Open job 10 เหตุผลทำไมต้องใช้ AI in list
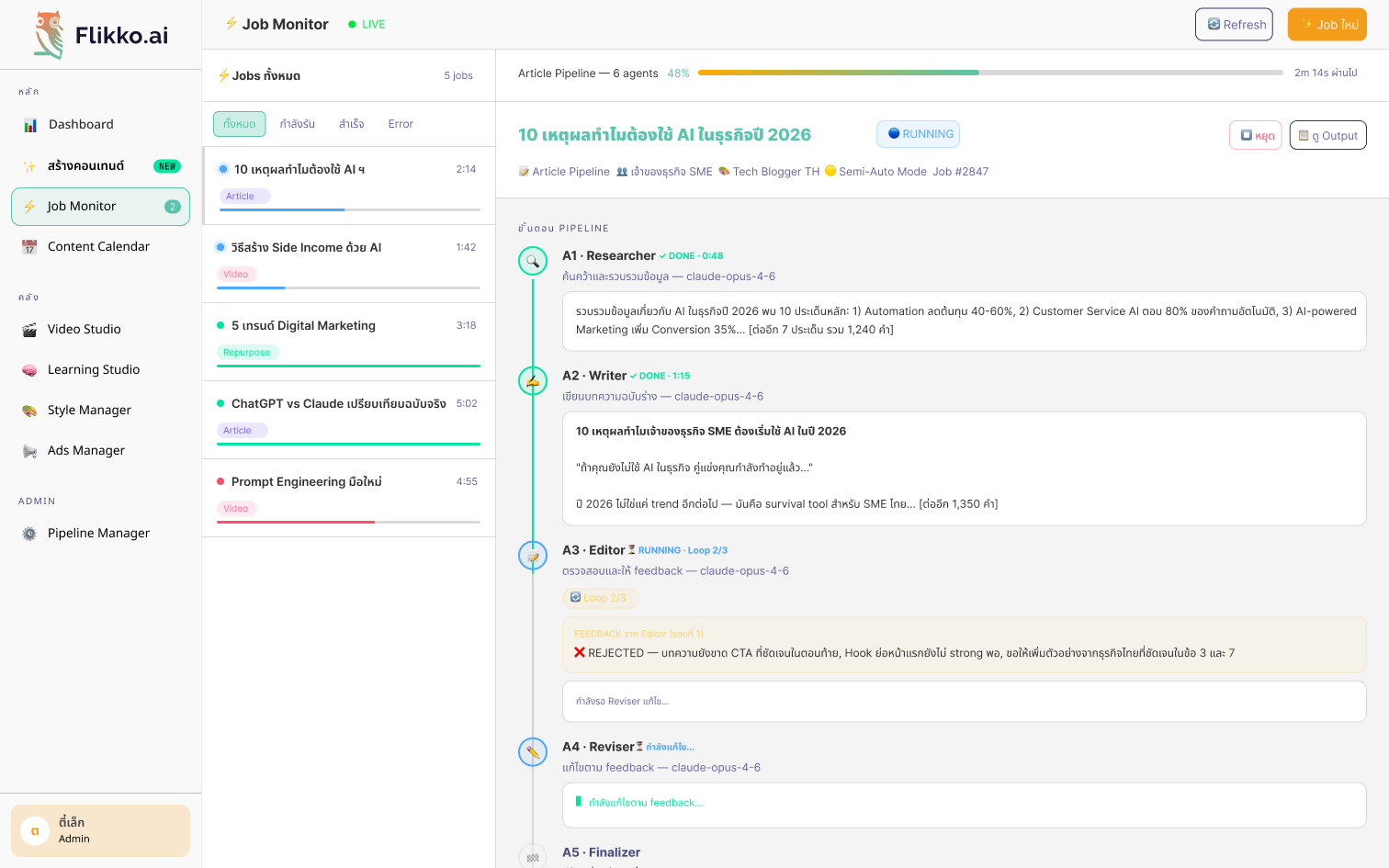The width and height of the screenshot is (1389, 868). tap(348, 186)
